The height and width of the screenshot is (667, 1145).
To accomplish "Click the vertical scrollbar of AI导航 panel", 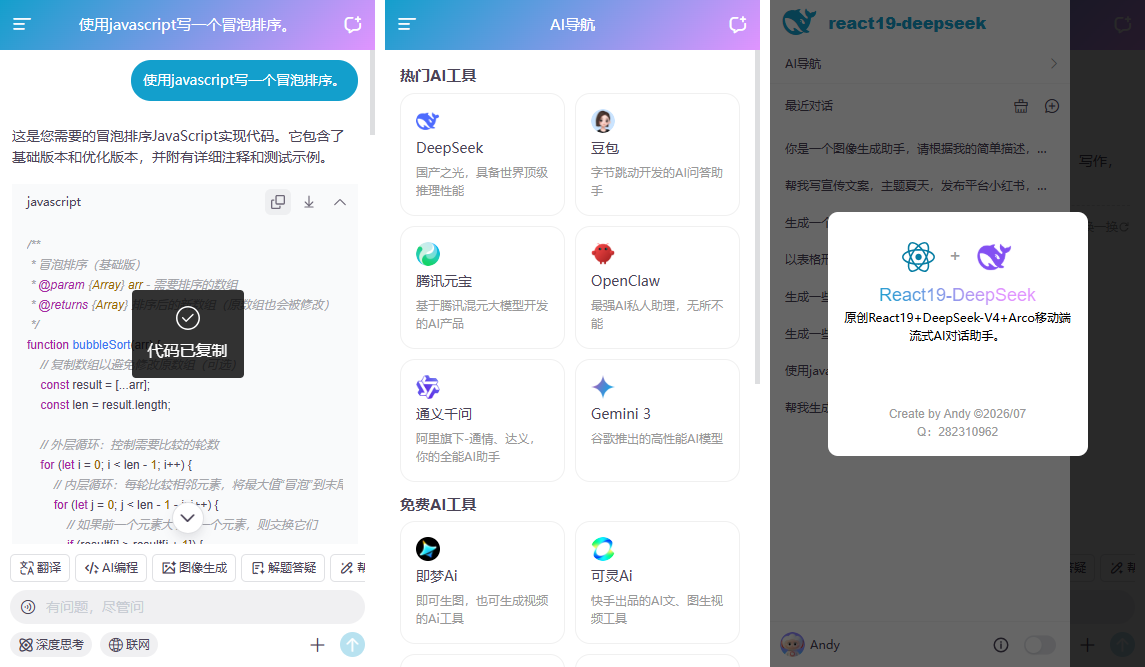I will click(x=757, y=217).
